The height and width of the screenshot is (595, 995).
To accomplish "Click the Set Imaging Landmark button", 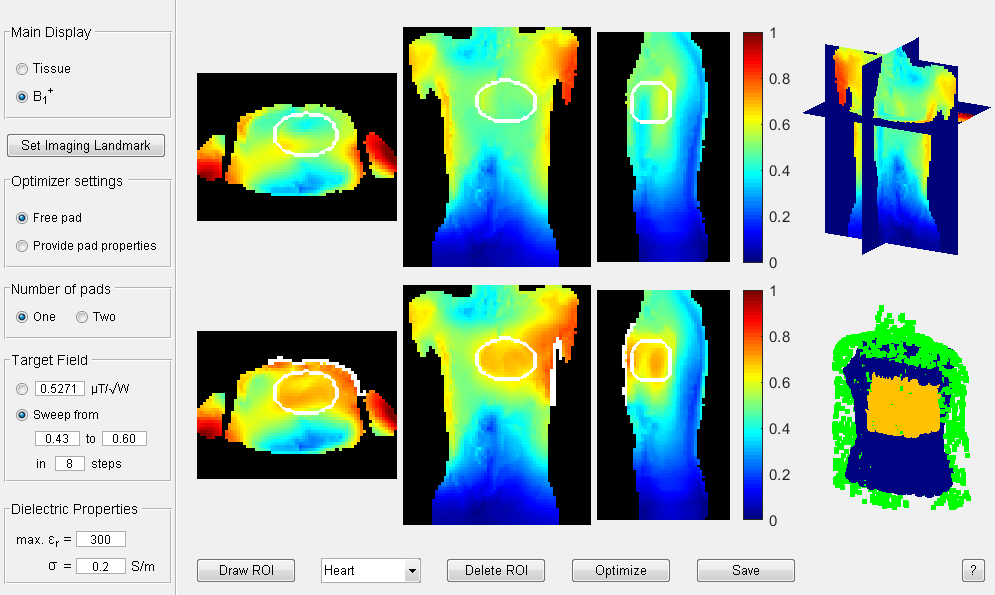I will point(86,146).
